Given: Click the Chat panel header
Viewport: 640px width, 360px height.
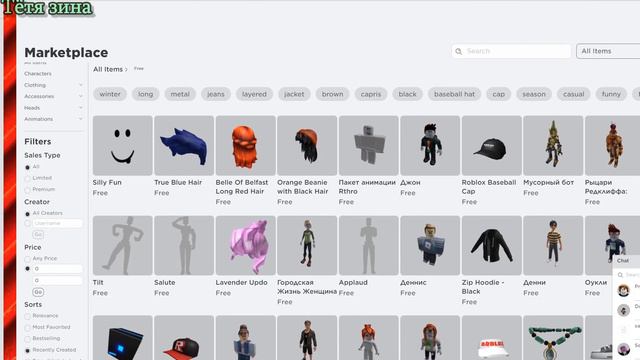Looking at the screenshot, I should [627, 260].
